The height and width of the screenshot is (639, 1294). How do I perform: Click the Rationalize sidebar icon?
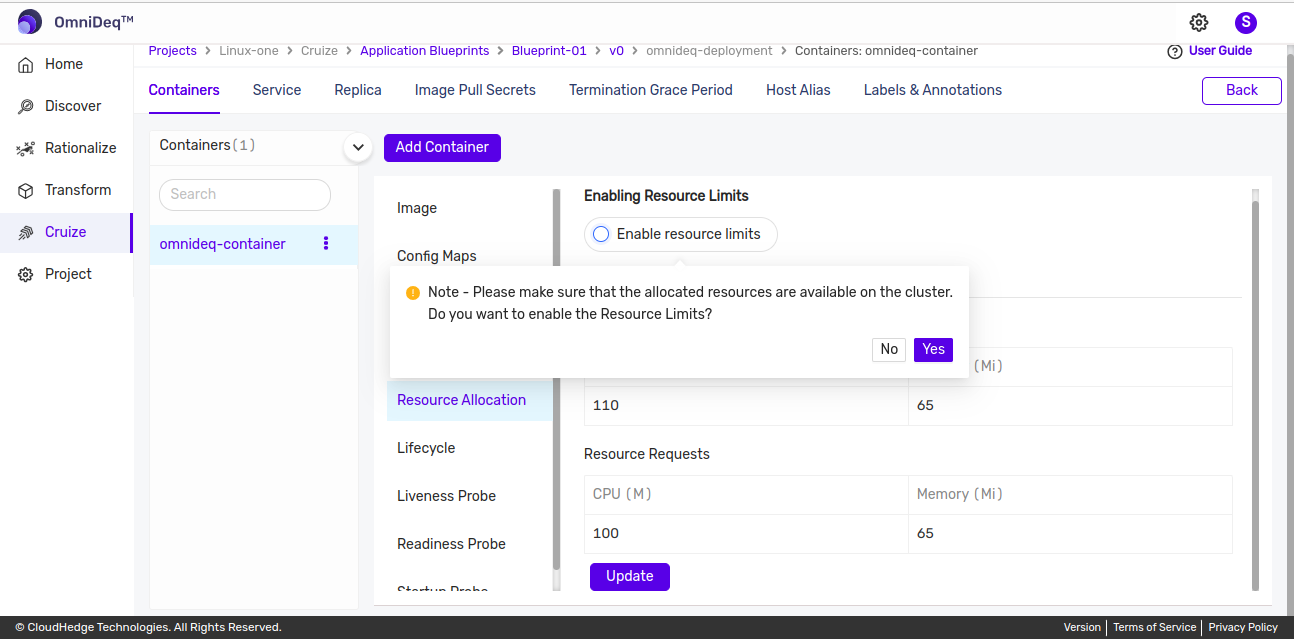[x=26, y=148]
